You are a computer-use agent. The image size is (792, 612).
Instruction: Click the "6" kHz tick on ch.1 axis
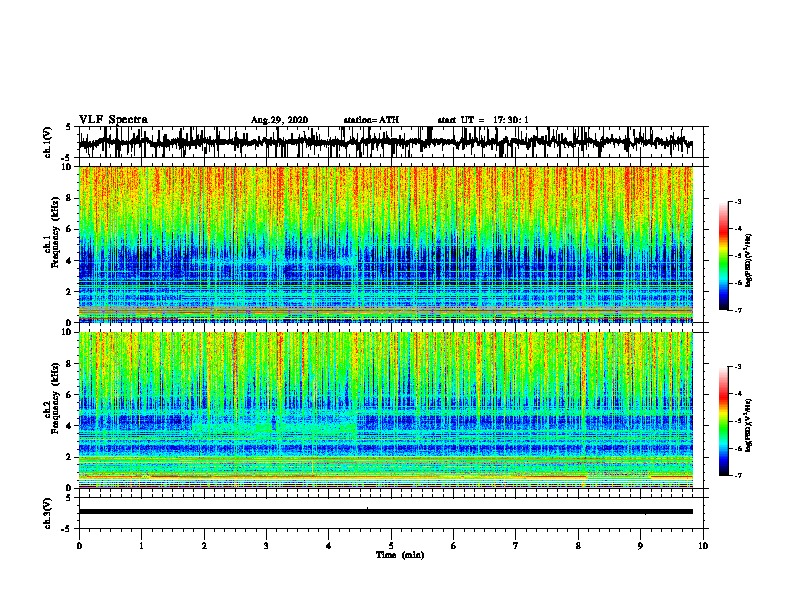[x=69, y=229]
